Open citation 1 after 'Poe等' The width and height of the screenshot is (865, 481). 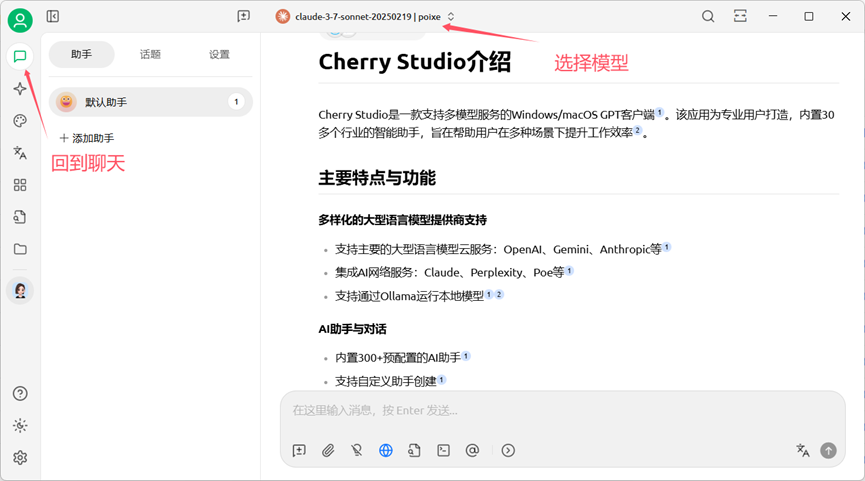pyautogui.click(x=569, y=270)
